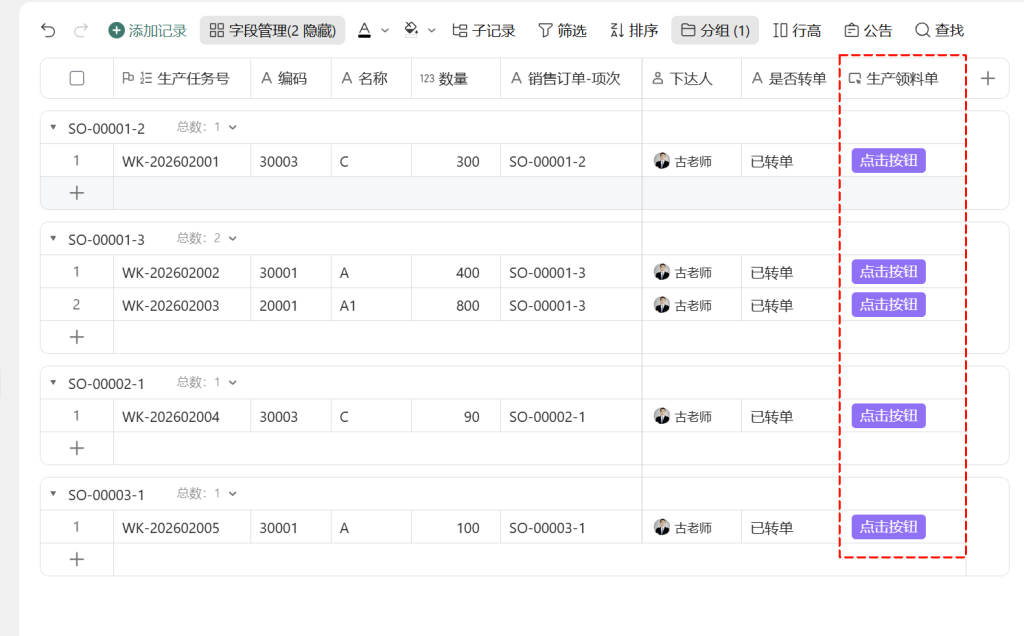Viewport: 1024px width, 636px height.
Task: Add row under group SO-00003-1
Action: [x=77, y=560]
